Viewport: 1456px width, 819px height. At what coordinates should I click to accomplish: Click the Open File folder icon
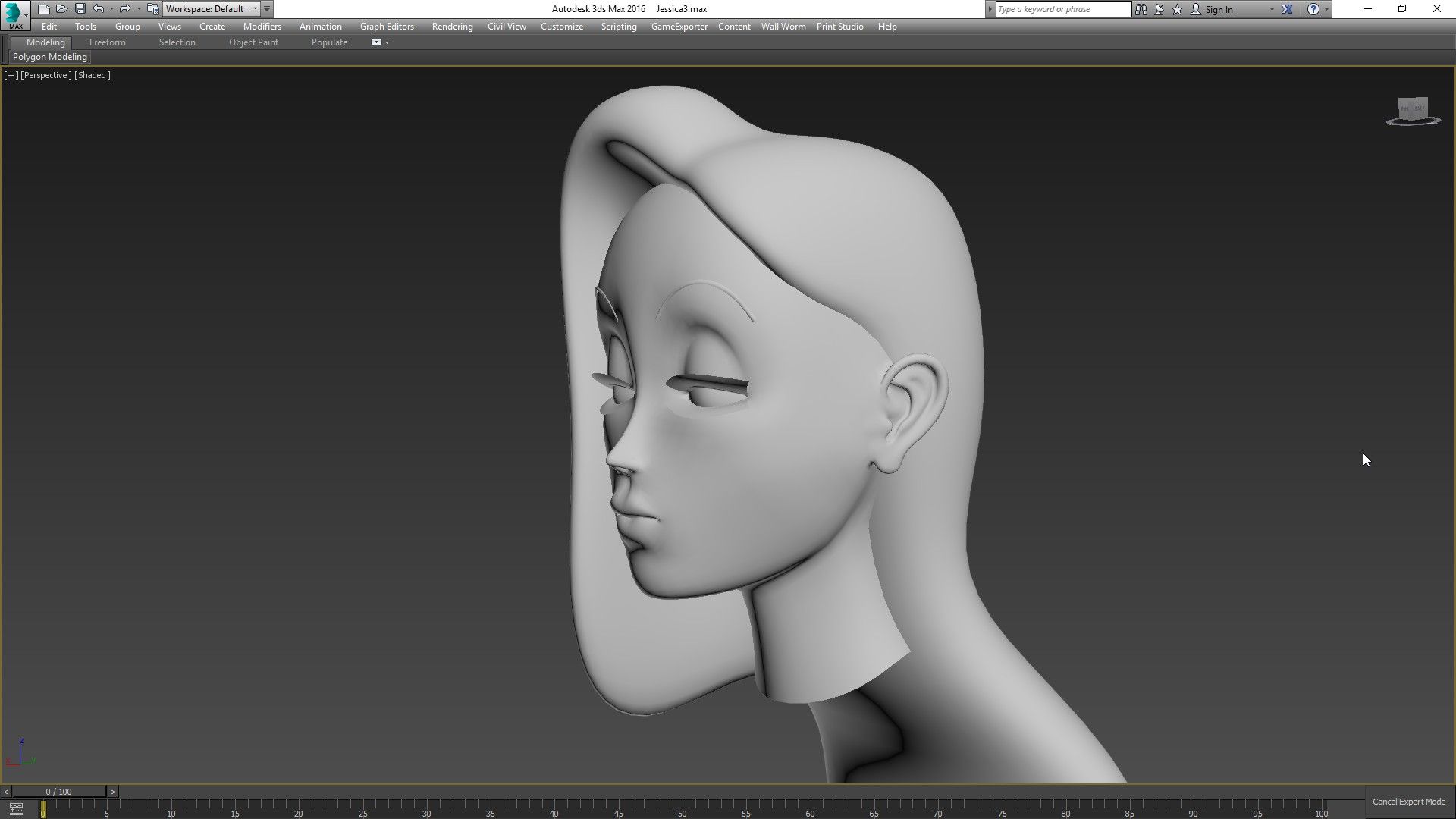pos(62,9)
